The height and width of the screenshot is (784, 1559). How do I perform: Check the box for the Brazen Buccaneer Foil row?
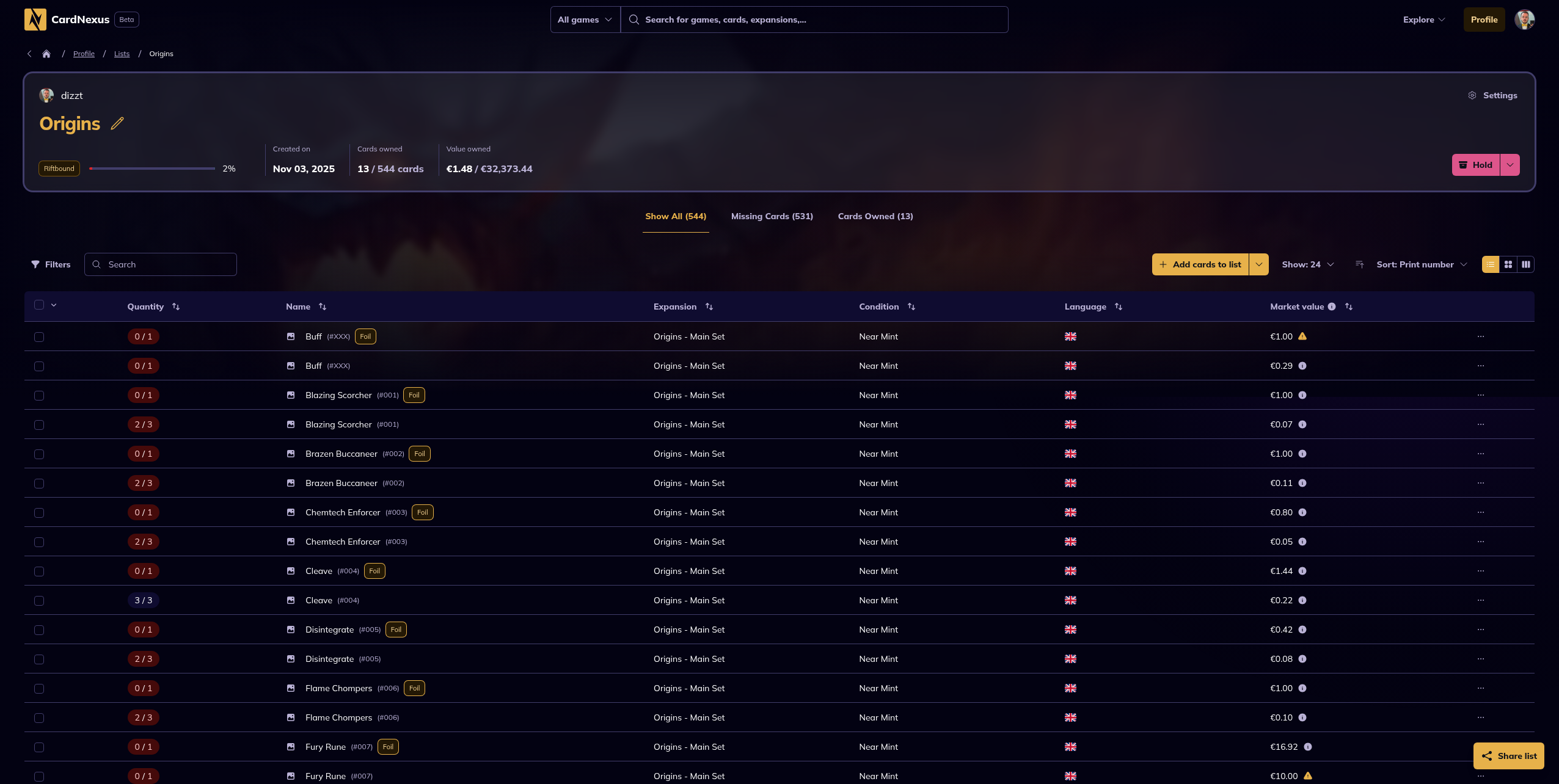[39, 454]
